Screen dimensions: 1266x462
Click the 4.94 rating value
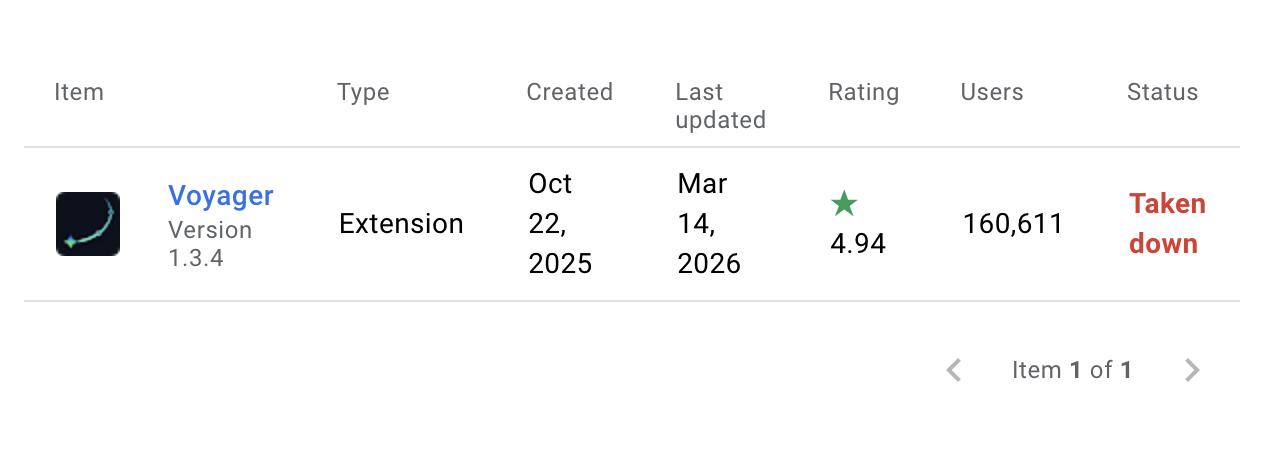pyautogui.click(x=858, y=243)
